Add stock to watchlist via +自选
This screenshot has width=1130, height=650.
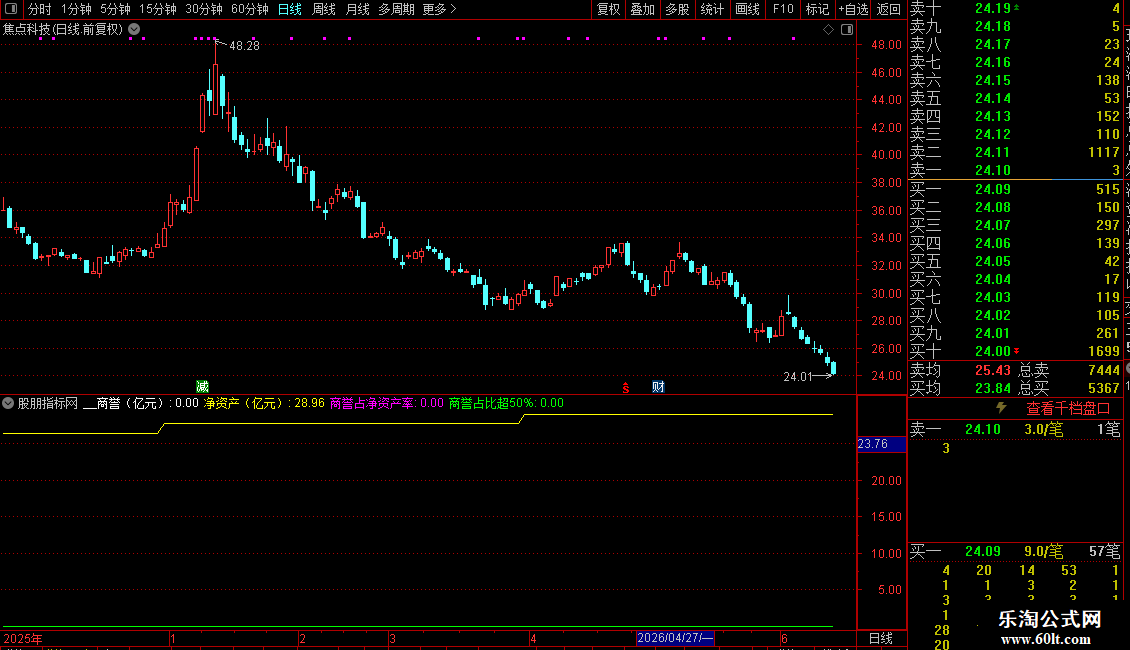click(x=854, y=9)
